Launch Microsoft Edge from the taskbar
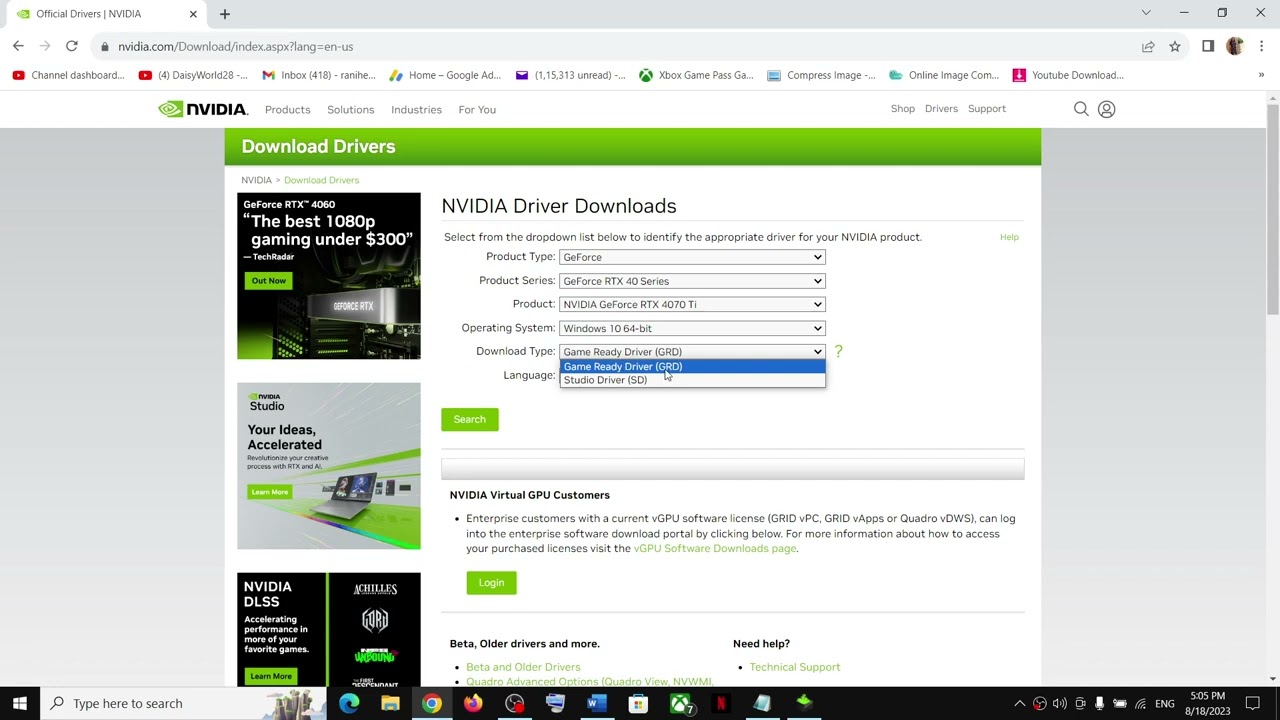 point(349,703)
